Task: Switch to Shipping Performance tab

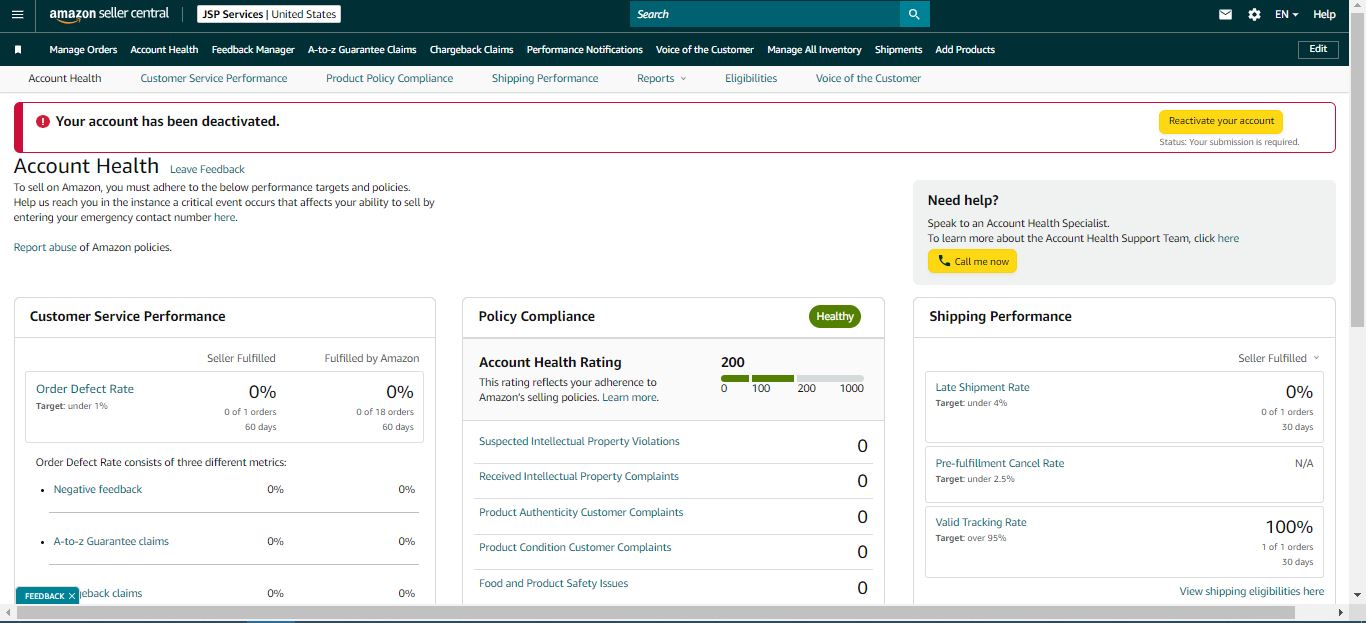Action: [545, 78]
